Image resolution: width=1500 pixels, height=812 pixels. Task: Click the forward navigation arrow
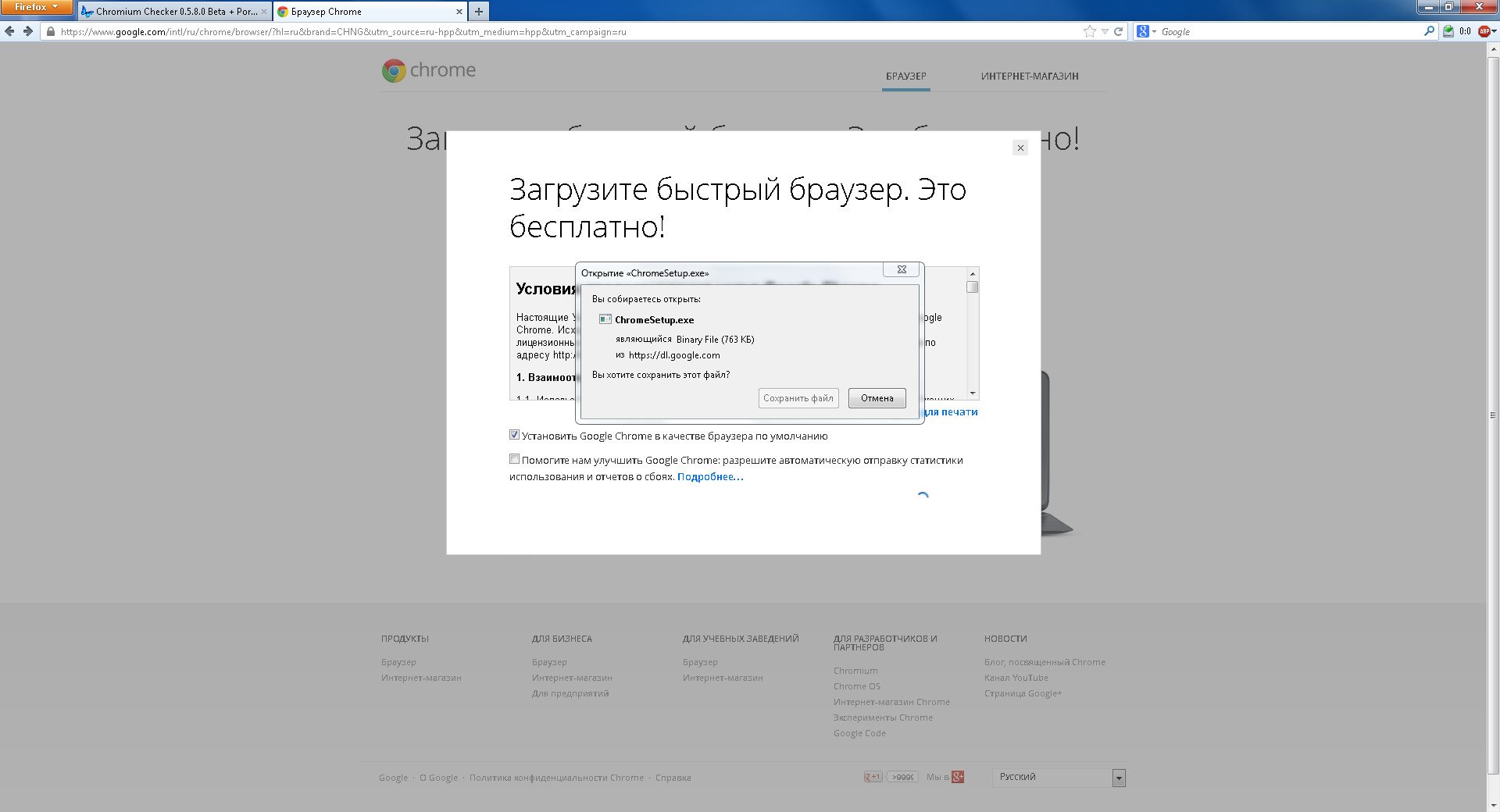[28, 31]
